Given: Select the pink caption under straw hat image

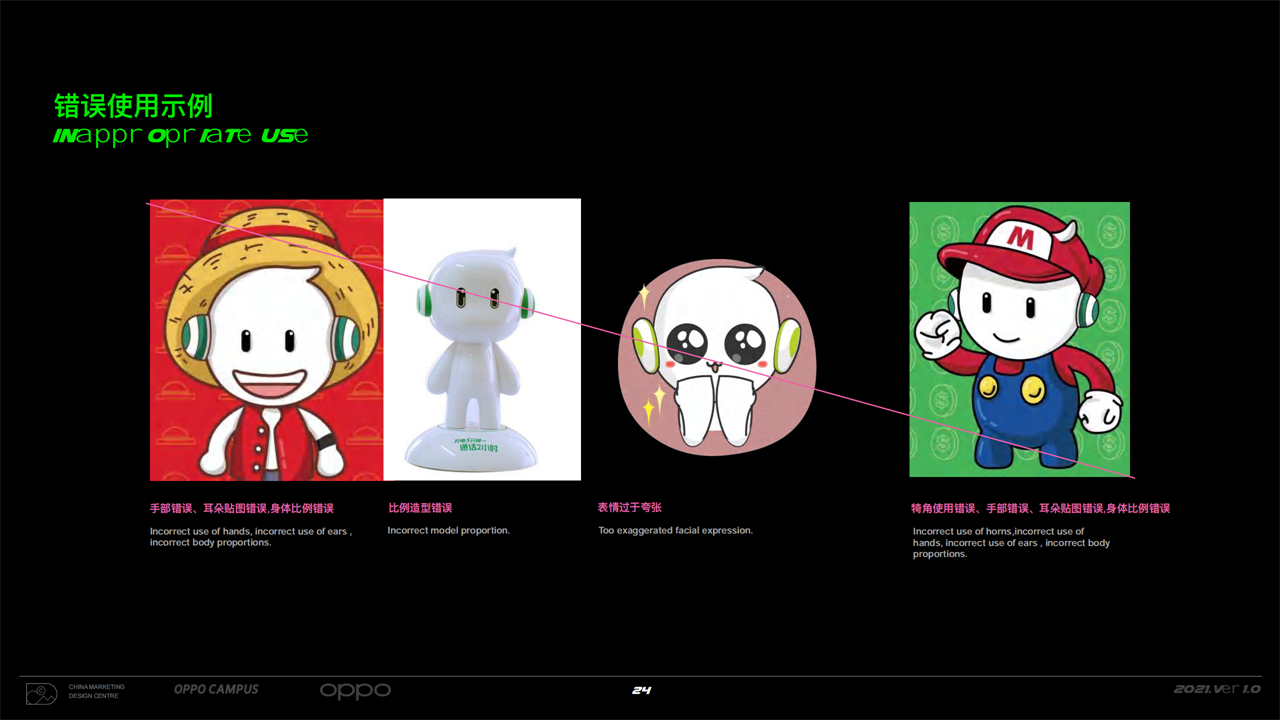Looking at the screenshot, I should click(242, 508).
